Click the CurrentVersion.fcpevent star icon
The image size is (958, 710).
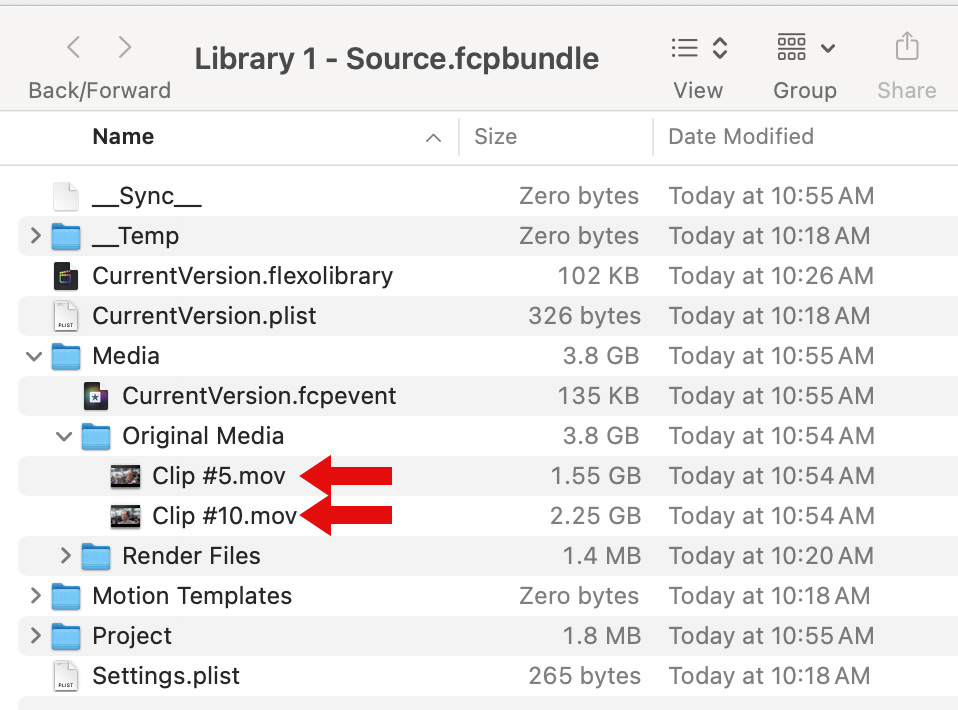click(x=96, y=396)
